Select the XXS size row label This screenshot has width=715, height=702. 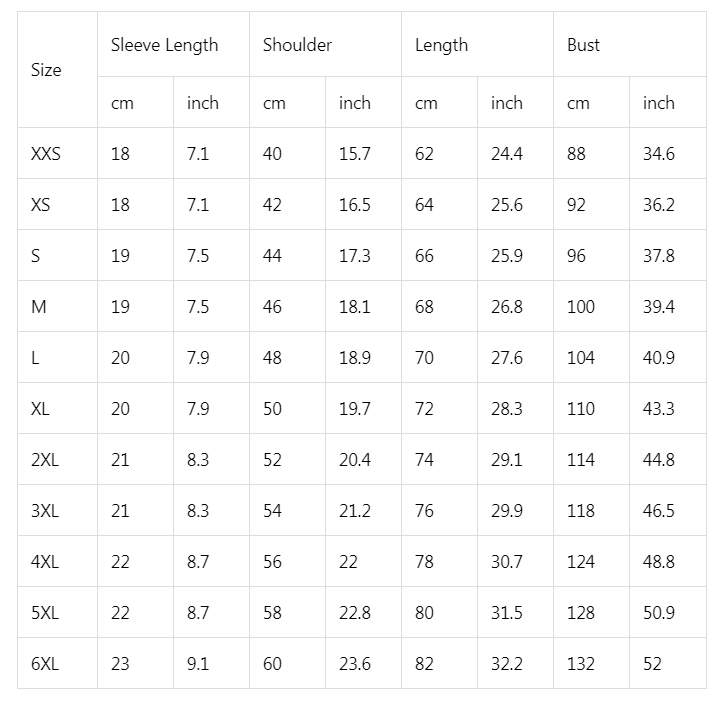tap(46, 154)
